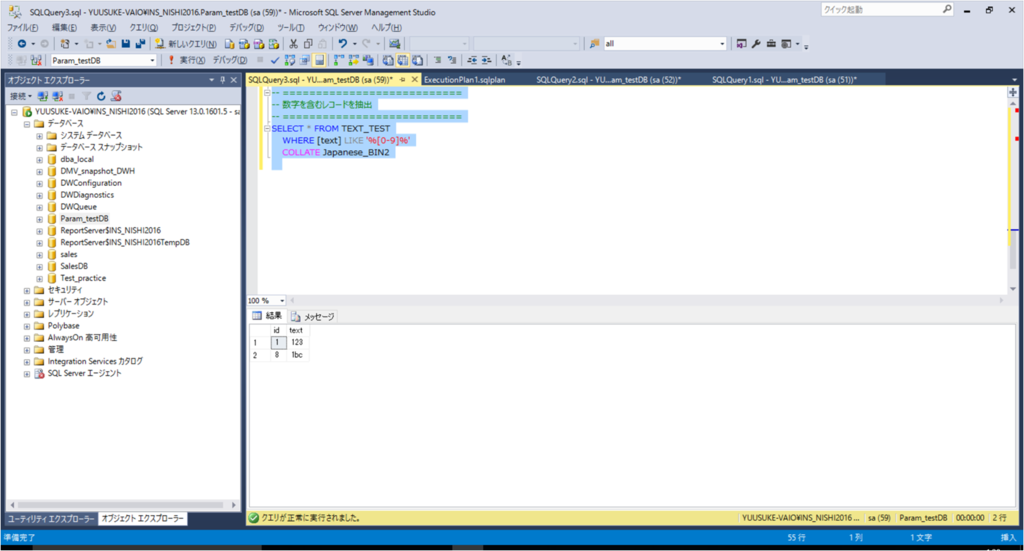Click the back navigation arrow icon
This screenshot has height=551, width=1024.
pos(22,44)
